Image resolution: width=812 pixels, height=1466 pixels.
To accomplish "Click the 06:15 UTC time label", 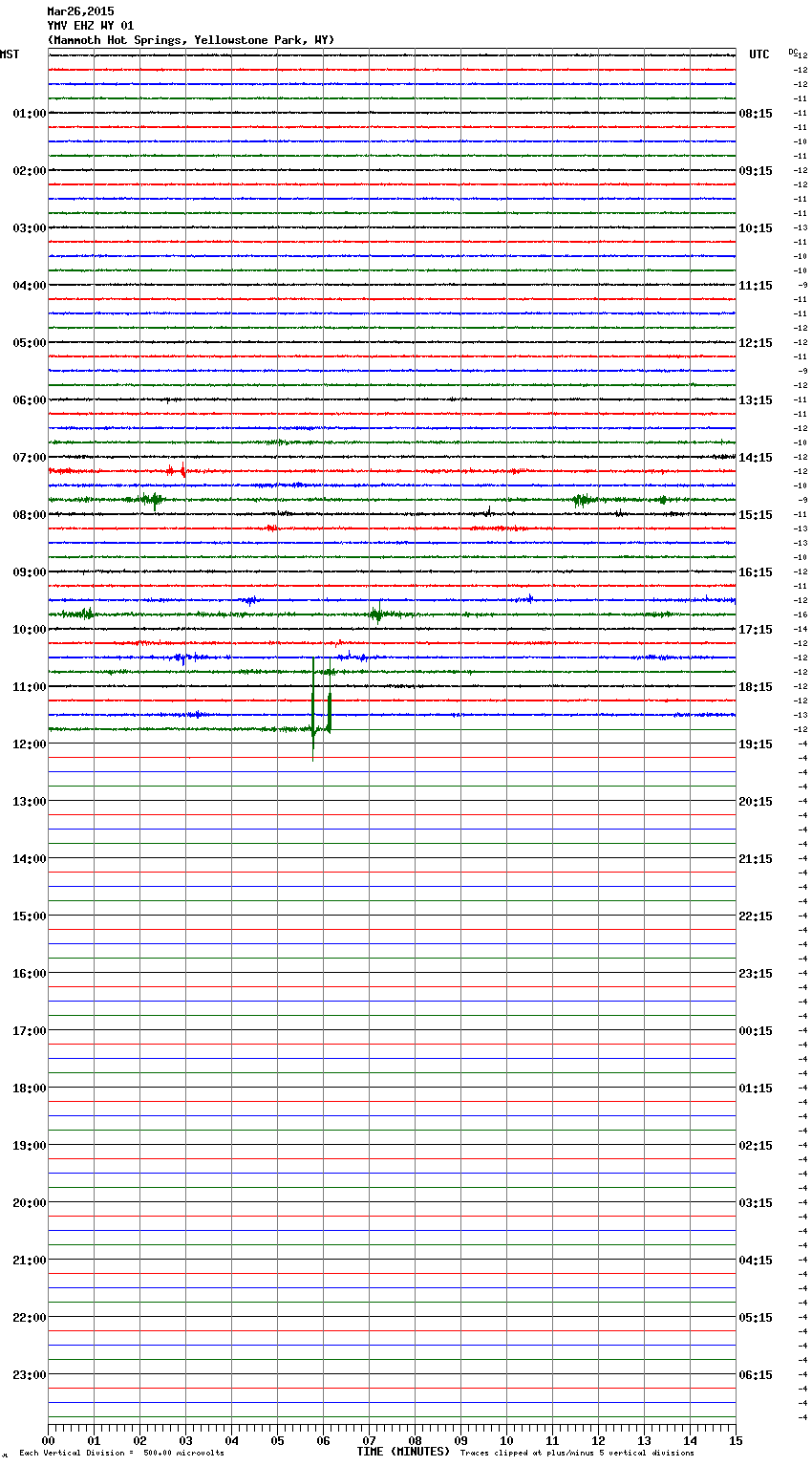I will pos(756,1375).
